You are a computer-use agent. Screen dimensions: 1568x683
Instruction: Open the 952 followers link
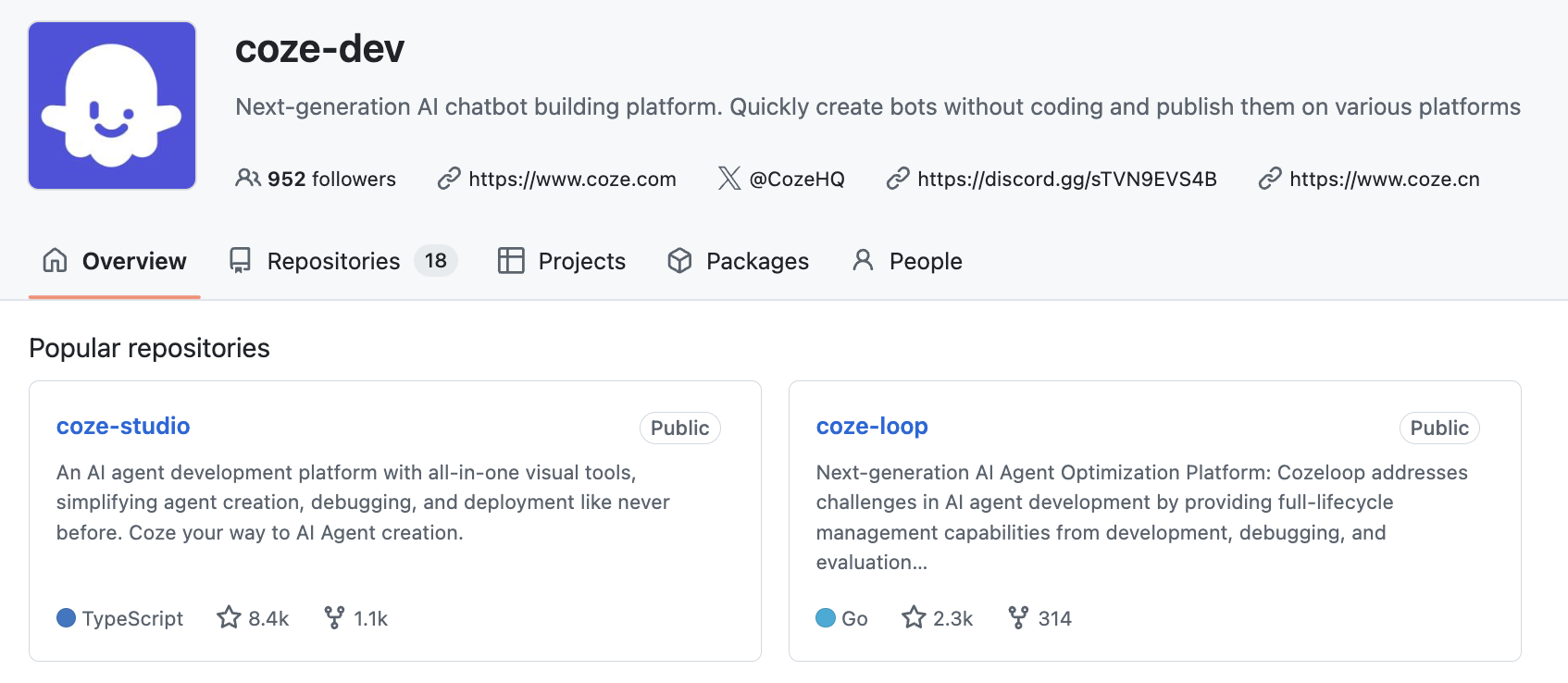point(330,179)
